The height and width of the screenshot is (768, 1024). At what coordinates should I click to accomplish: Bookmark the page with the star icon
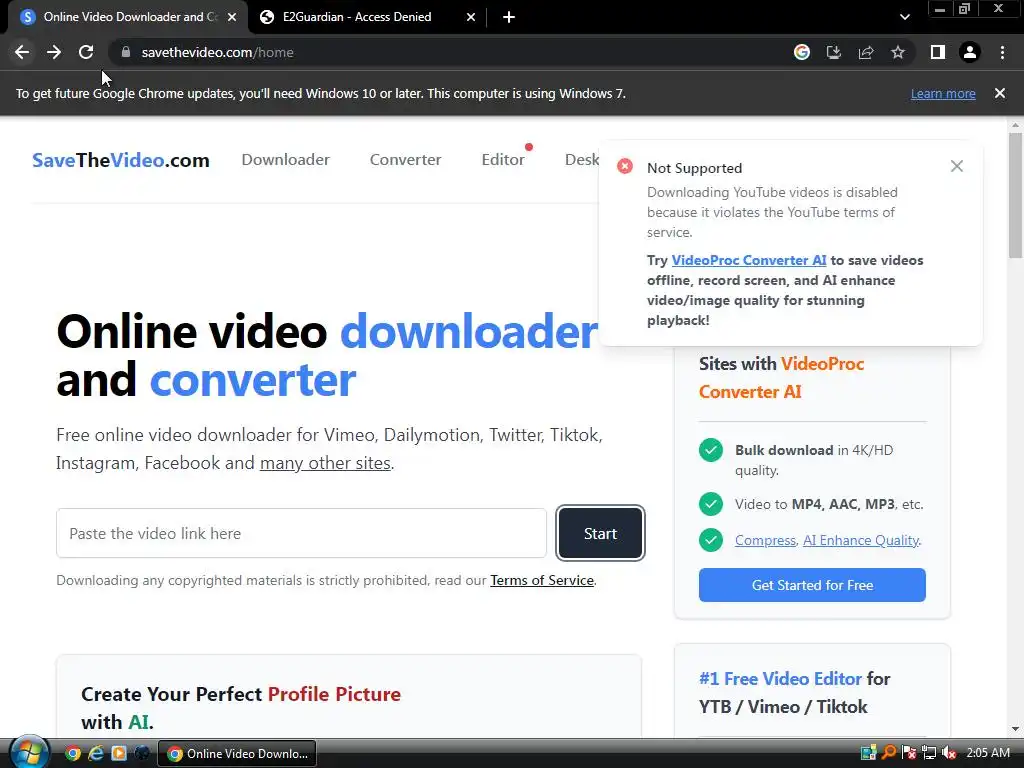point(898,52)
